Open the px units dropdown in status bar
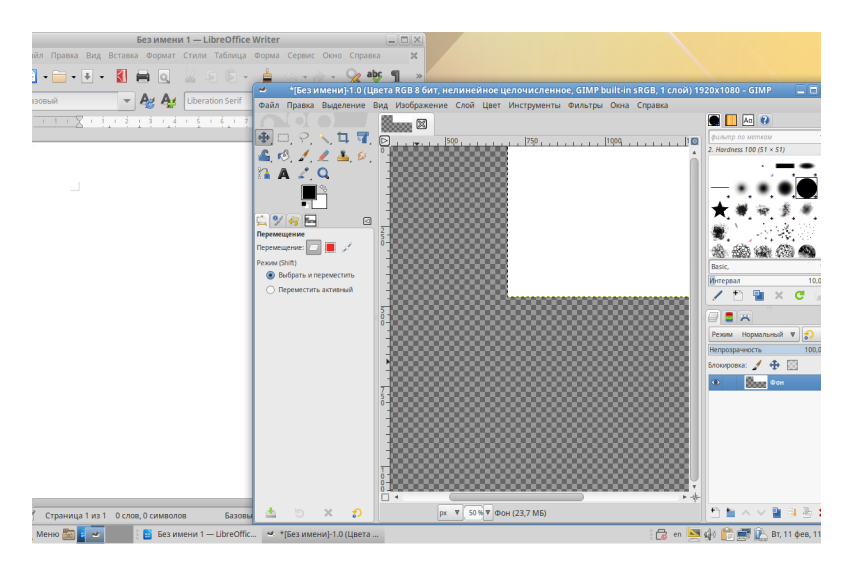 tap(449, 512)
